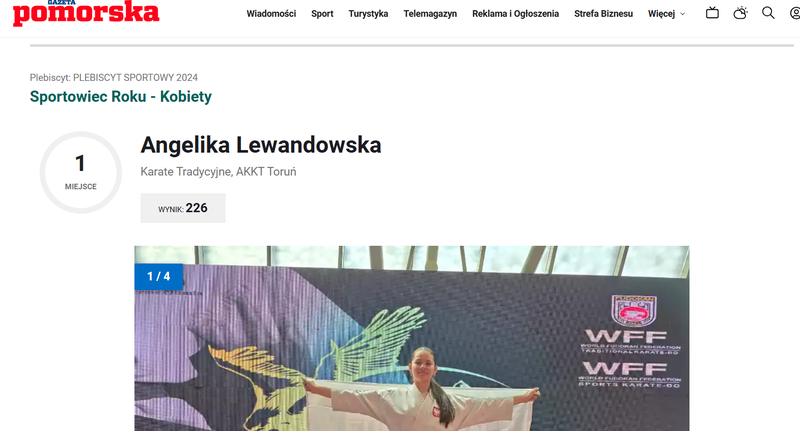This screenshot has width=800, height=431.
Task: Open the karate athlete gallery photo
Action: coord(411,338)
